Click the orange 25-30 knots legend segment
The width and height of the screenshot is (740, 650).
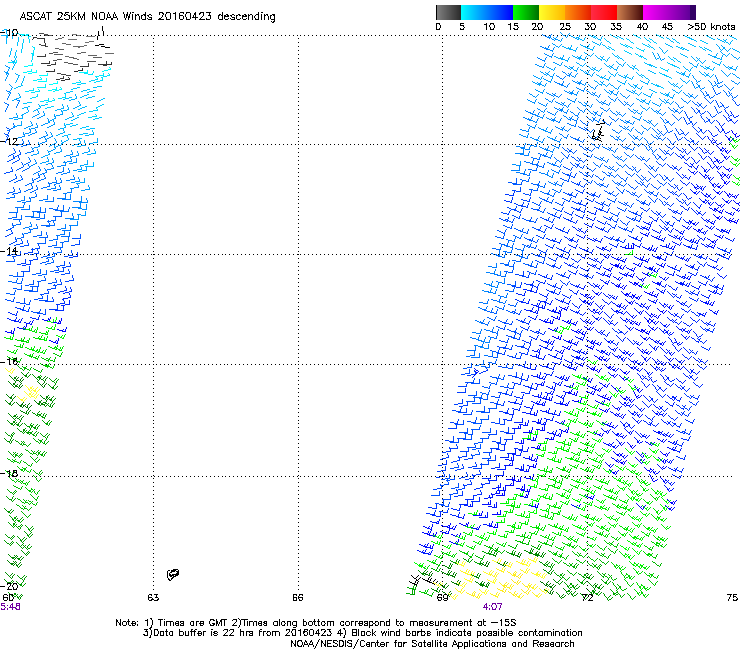[x=578, y=12]
